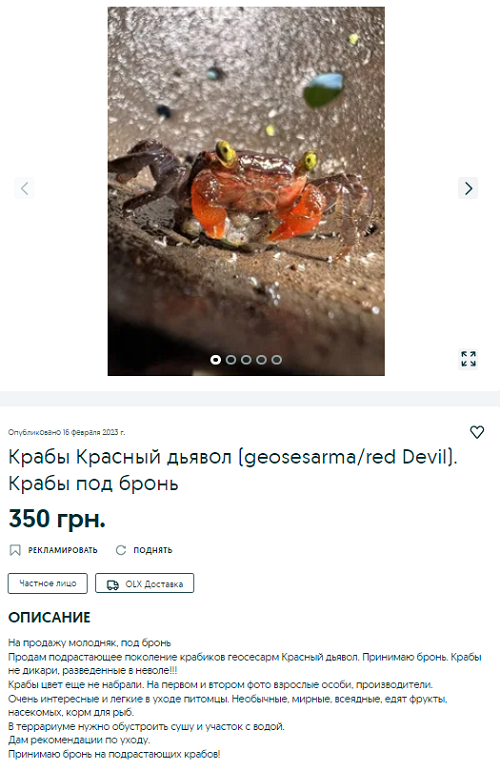Click the bookmark icon beside Рекламировать
500x770 pixels.
tap(15, 550)
